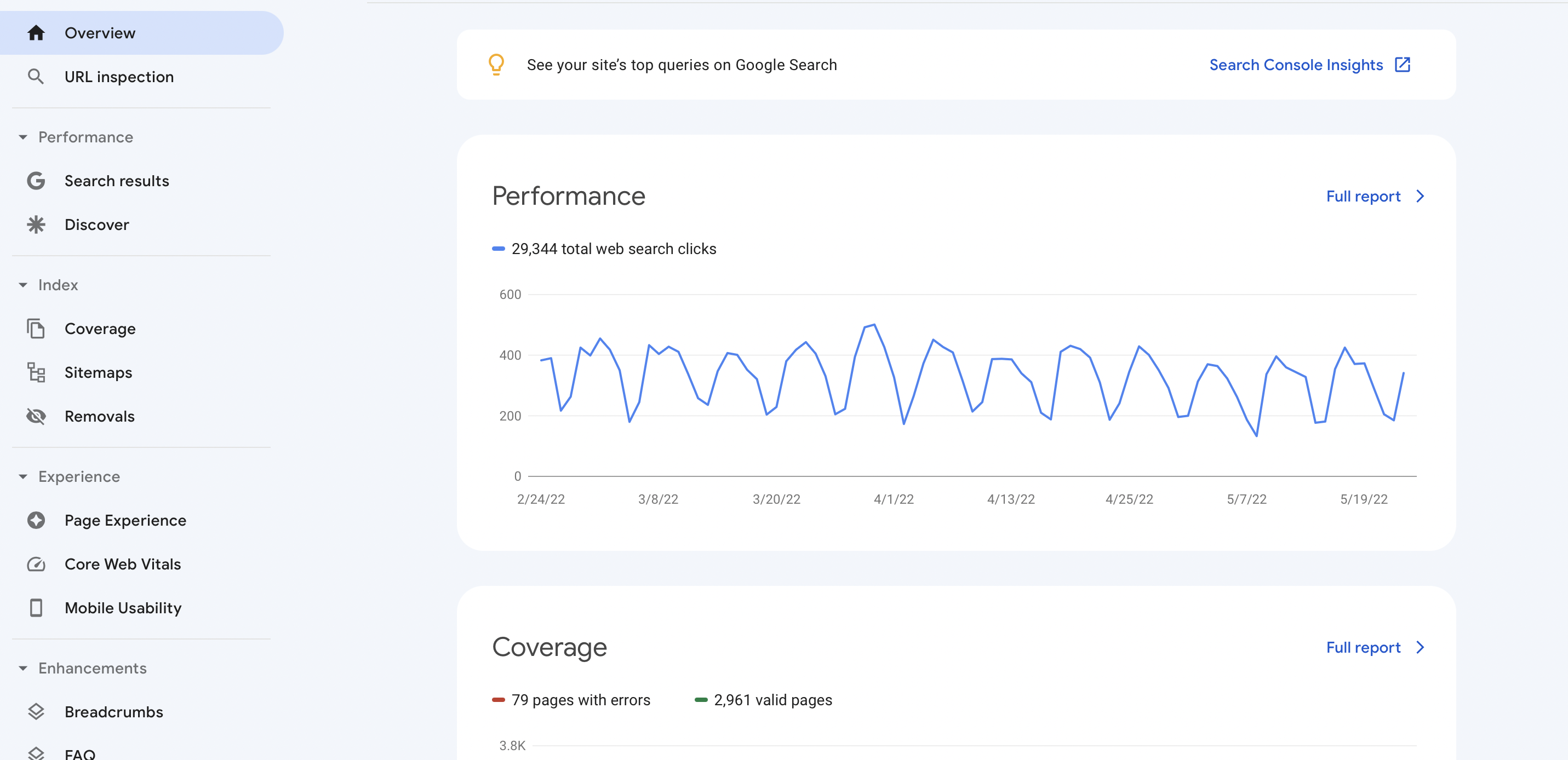Click the Mobile Usability phone icon
Viewport: 1568px width, 760px height.
pos(36,608)
